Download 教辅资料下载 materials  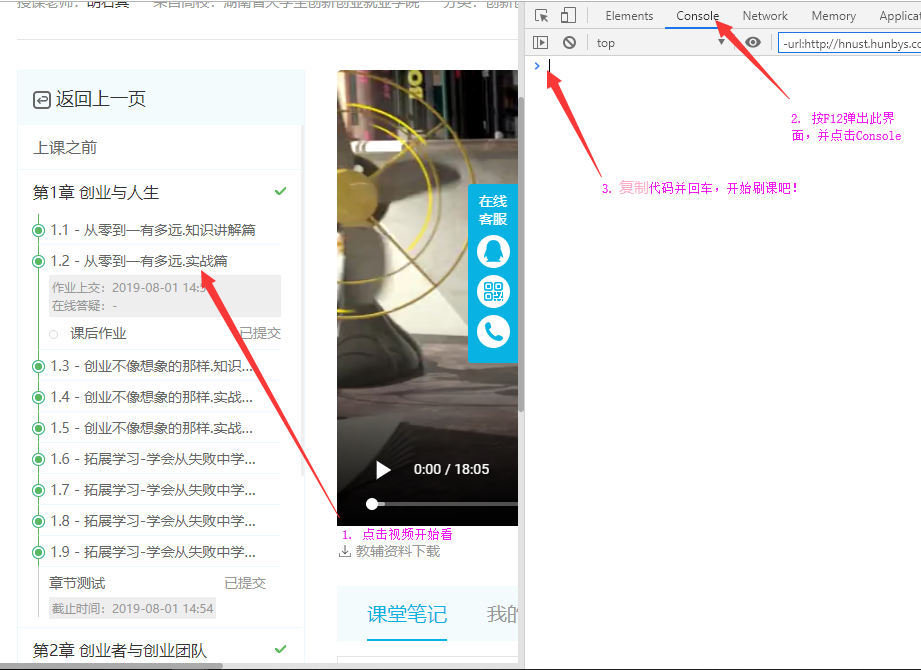pos(398,551)
